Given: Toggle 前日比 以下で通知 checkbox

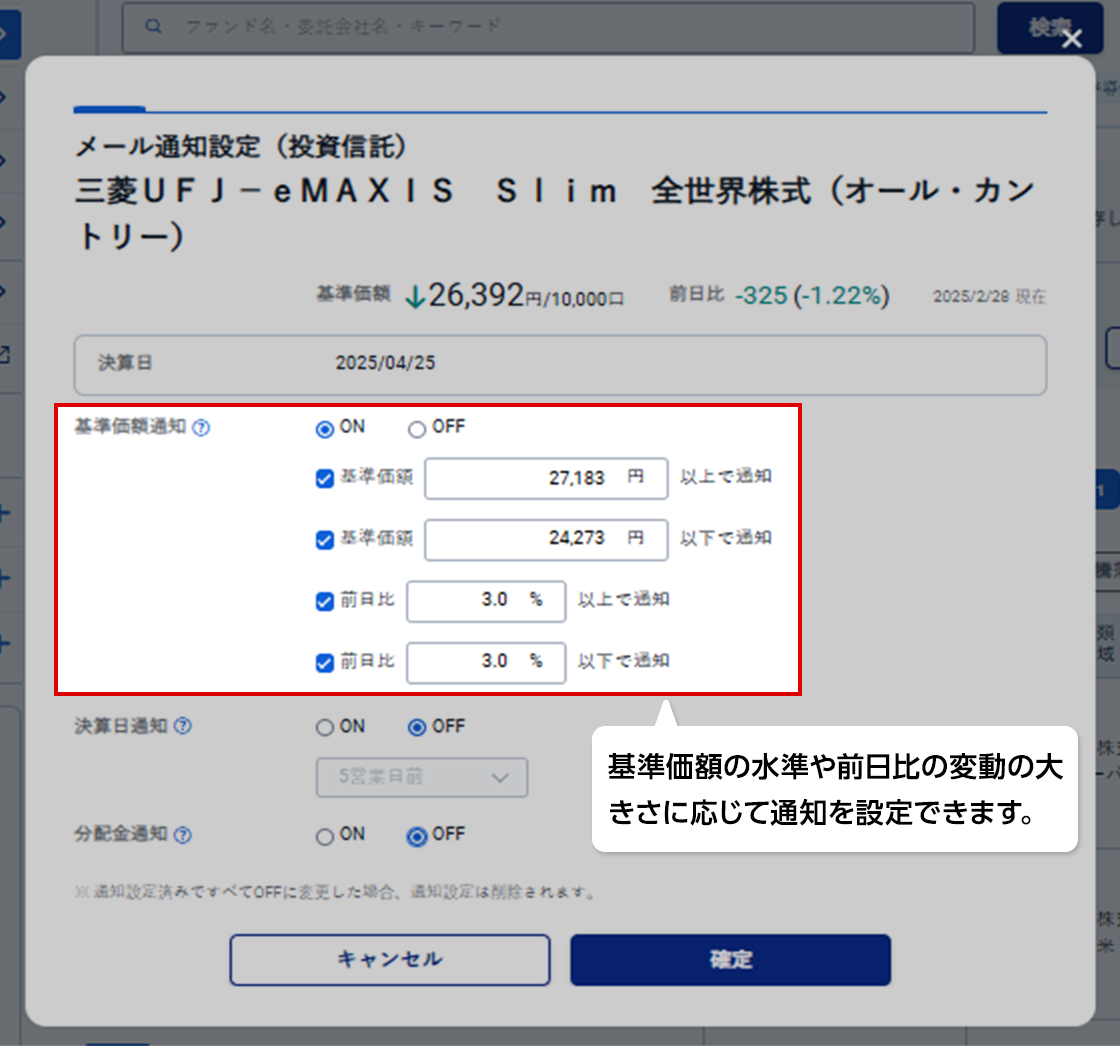Looking at the screenshot, I should tap(325, 662).
